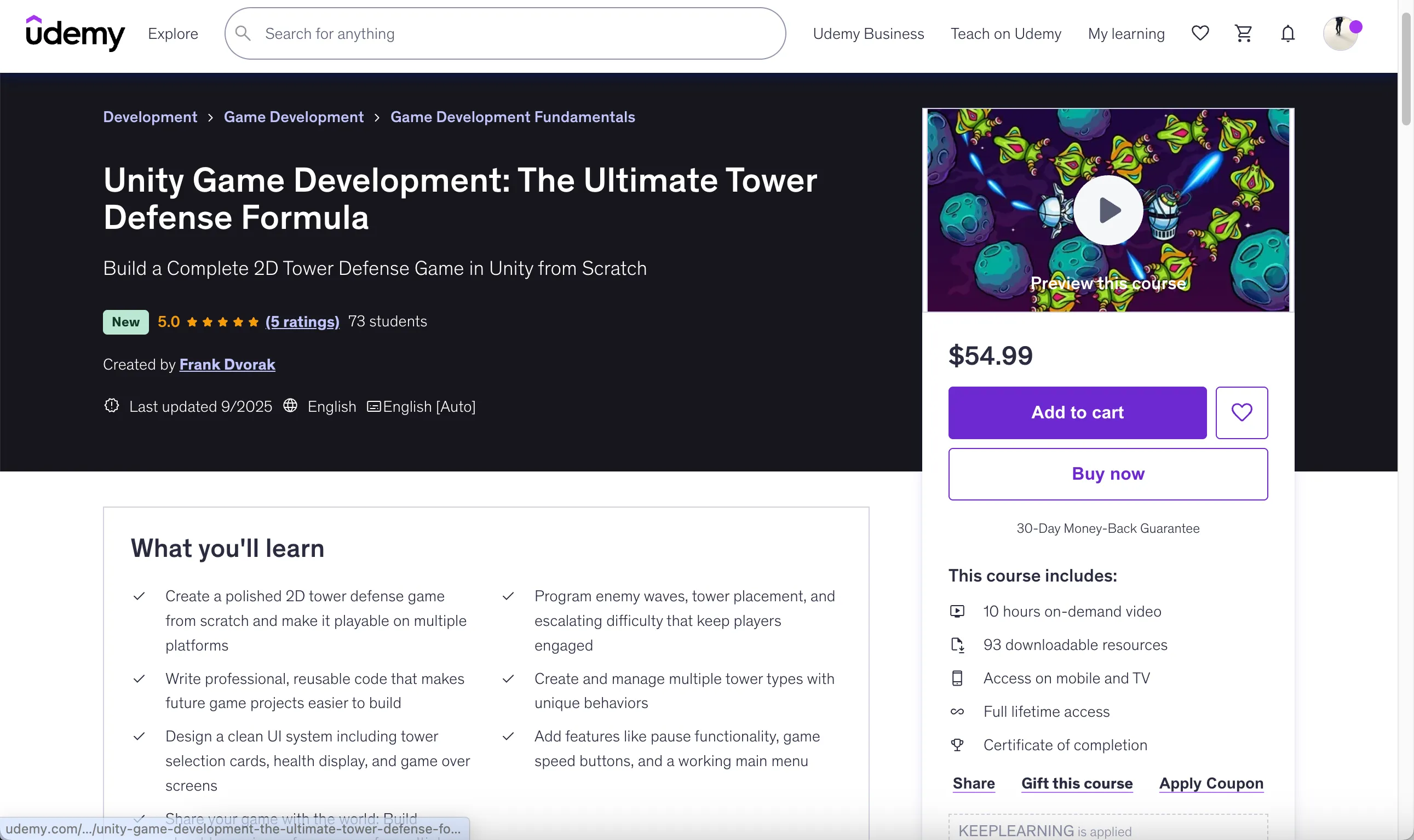Open the wishlist heart in header
Screen dimensions: 1414x840
(x=1199, y=33)
